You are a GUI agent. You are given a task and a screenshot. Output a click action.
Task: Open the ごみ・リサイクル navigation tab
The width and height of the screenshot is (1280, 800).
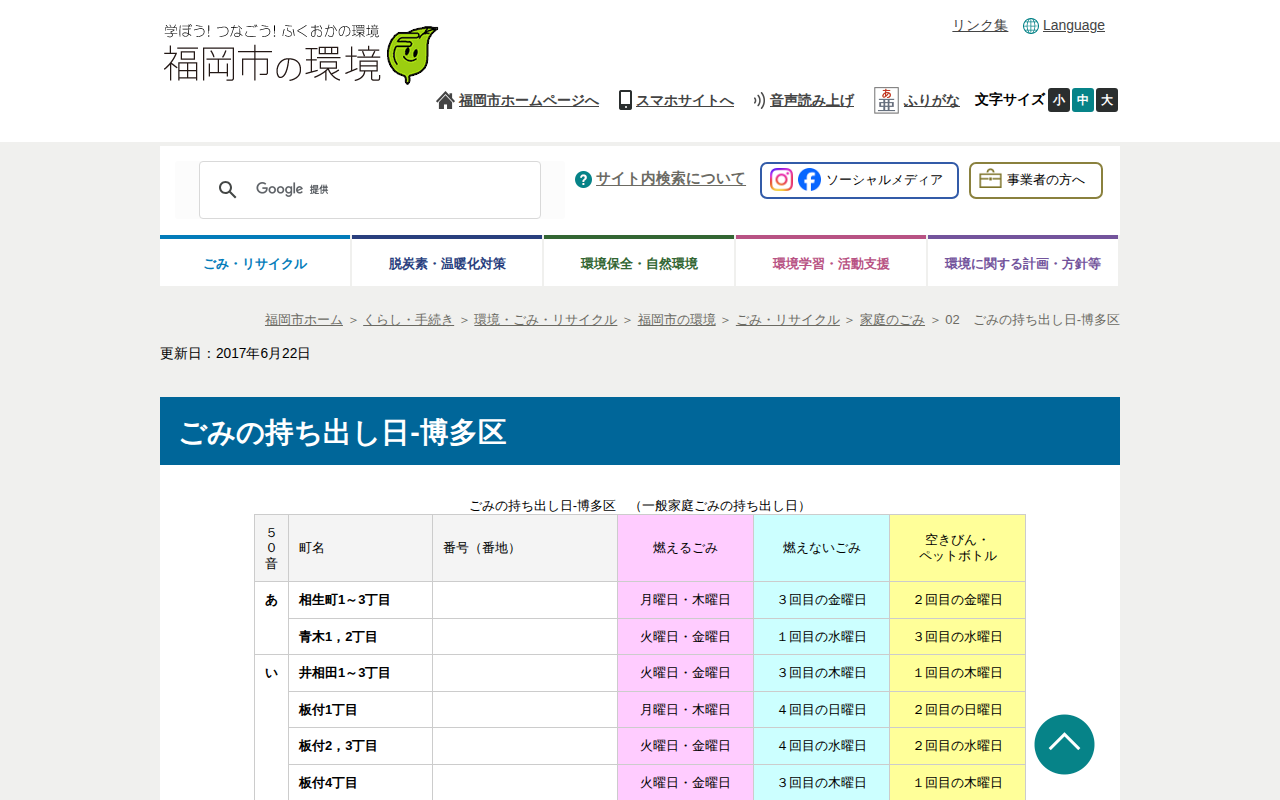coord(255,263)
